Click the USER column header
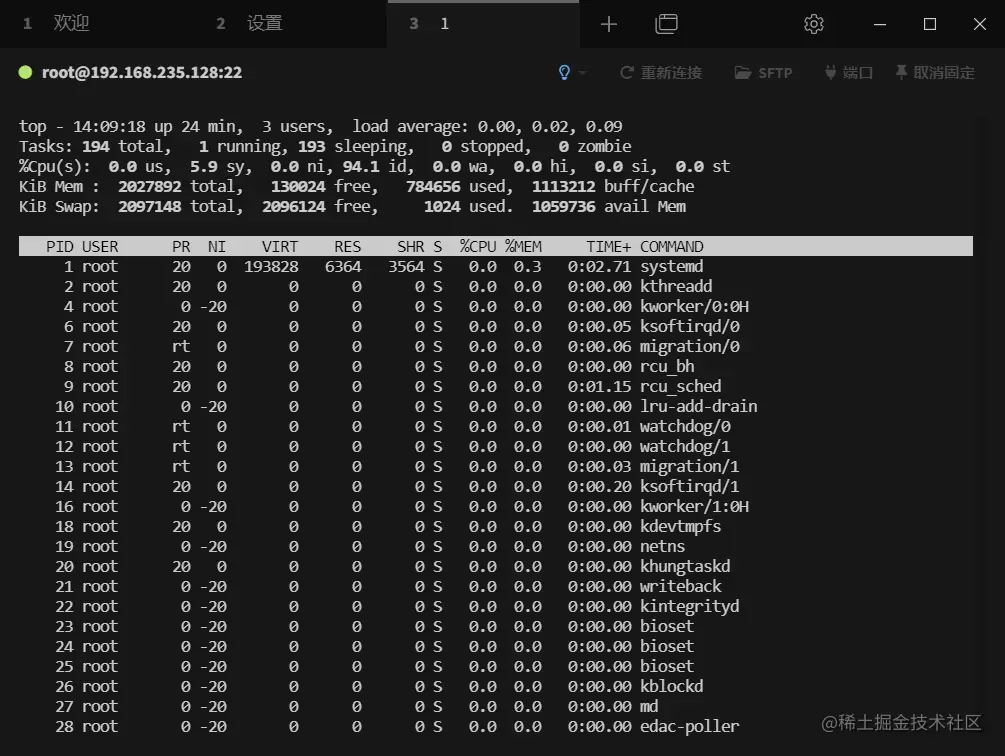The image size is (1005, 756). (100, 247)
